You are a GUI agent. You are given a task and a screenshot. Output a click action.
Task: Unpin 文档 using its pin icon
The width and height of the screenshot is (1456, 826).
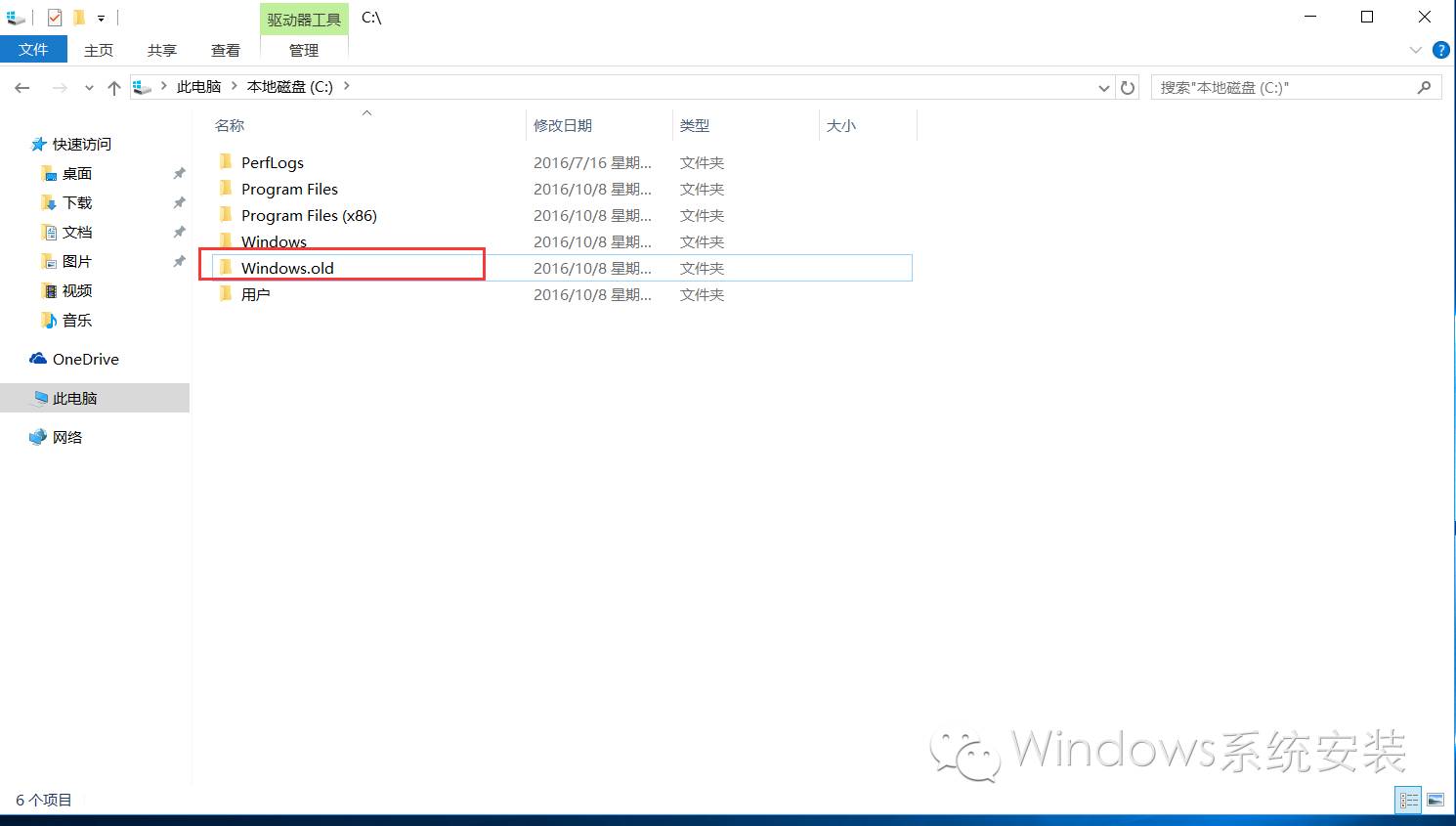pos(179,233)
